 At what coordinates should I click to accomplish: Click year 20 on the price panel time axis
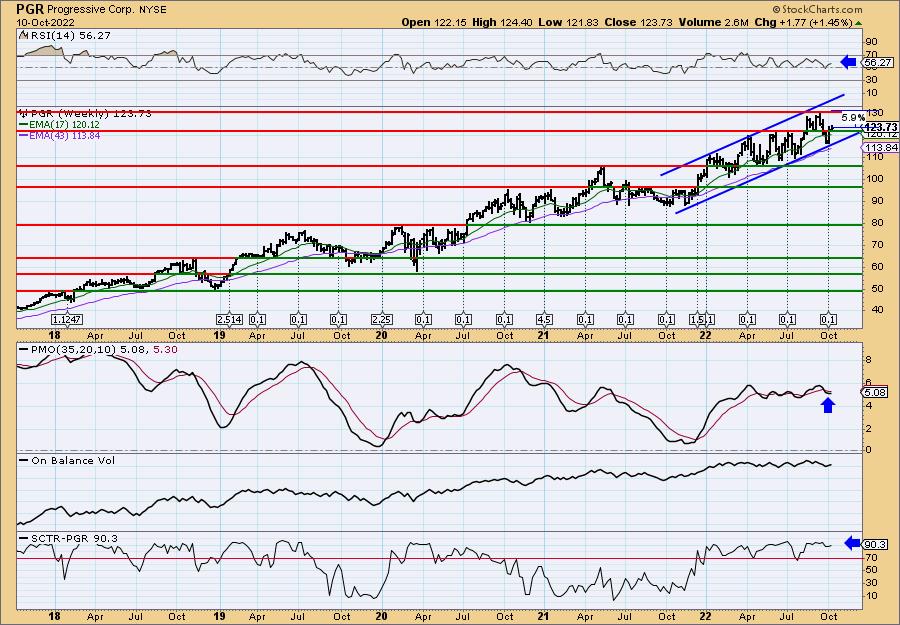pos(381,336)
